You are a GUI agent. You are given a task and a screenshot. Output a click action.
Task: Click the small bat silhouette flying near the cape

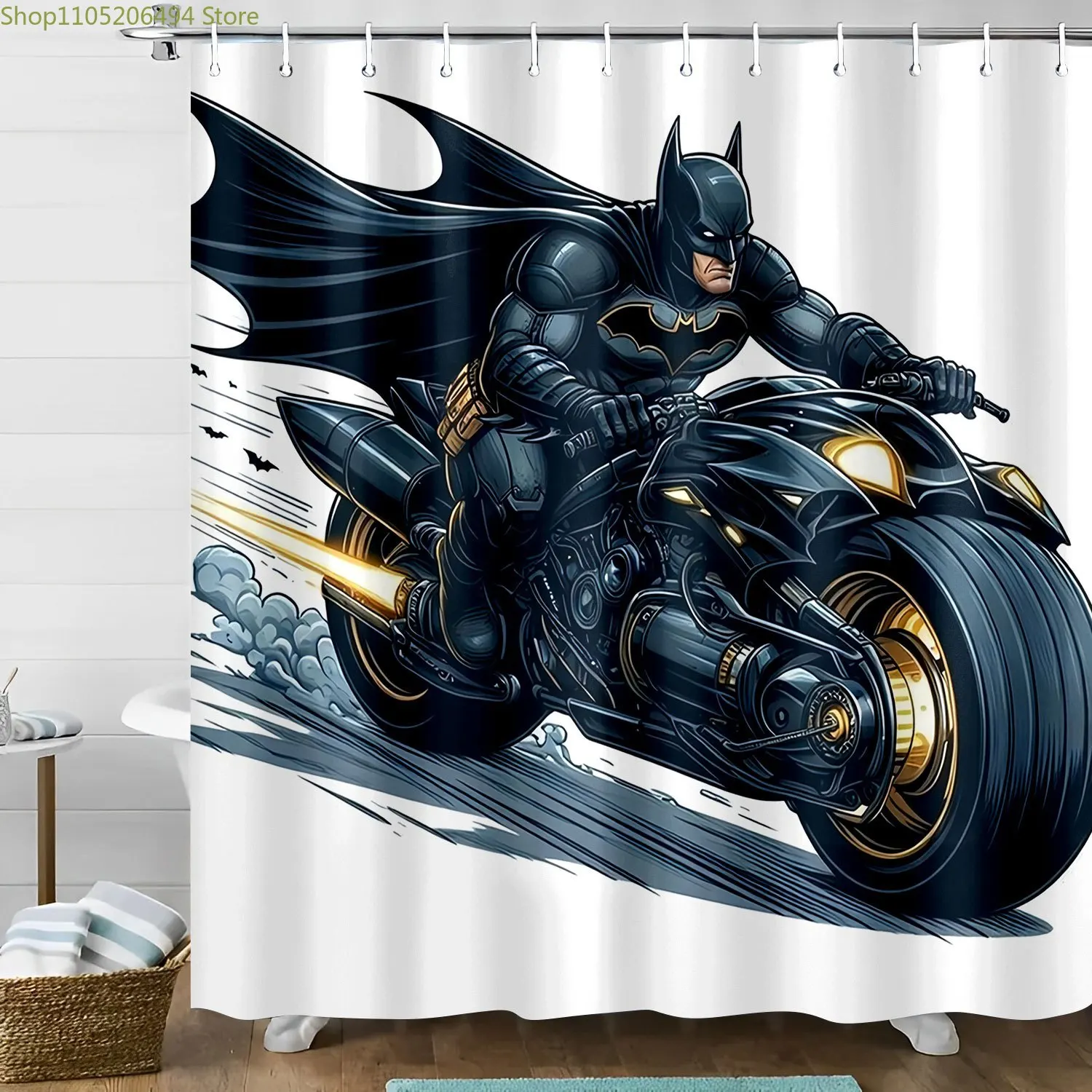pyautogui.click(x=264, y=459)
